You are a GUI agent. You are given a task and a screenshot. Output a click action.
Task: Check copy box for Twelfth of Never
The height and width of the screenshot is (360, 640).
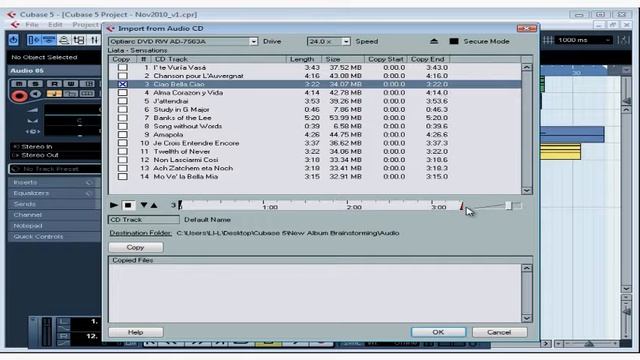click(122, 151)
